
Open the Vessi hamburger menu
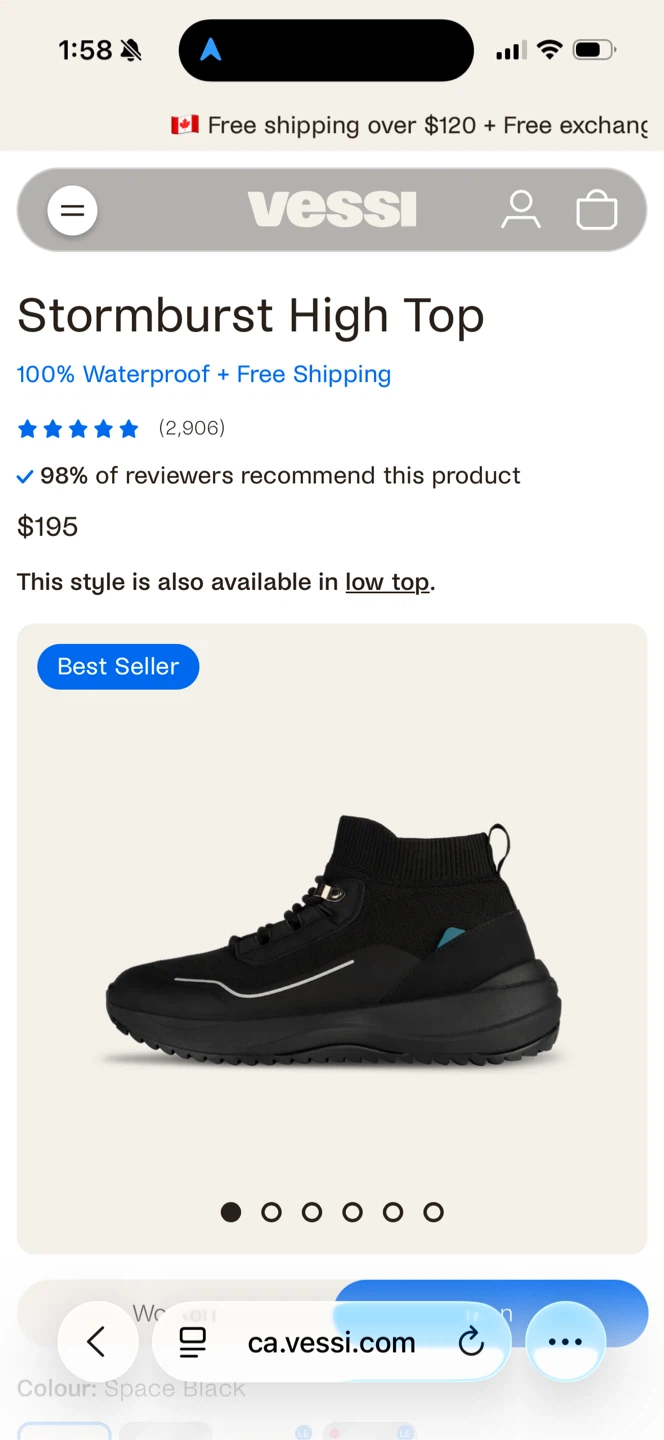point(72,211)
